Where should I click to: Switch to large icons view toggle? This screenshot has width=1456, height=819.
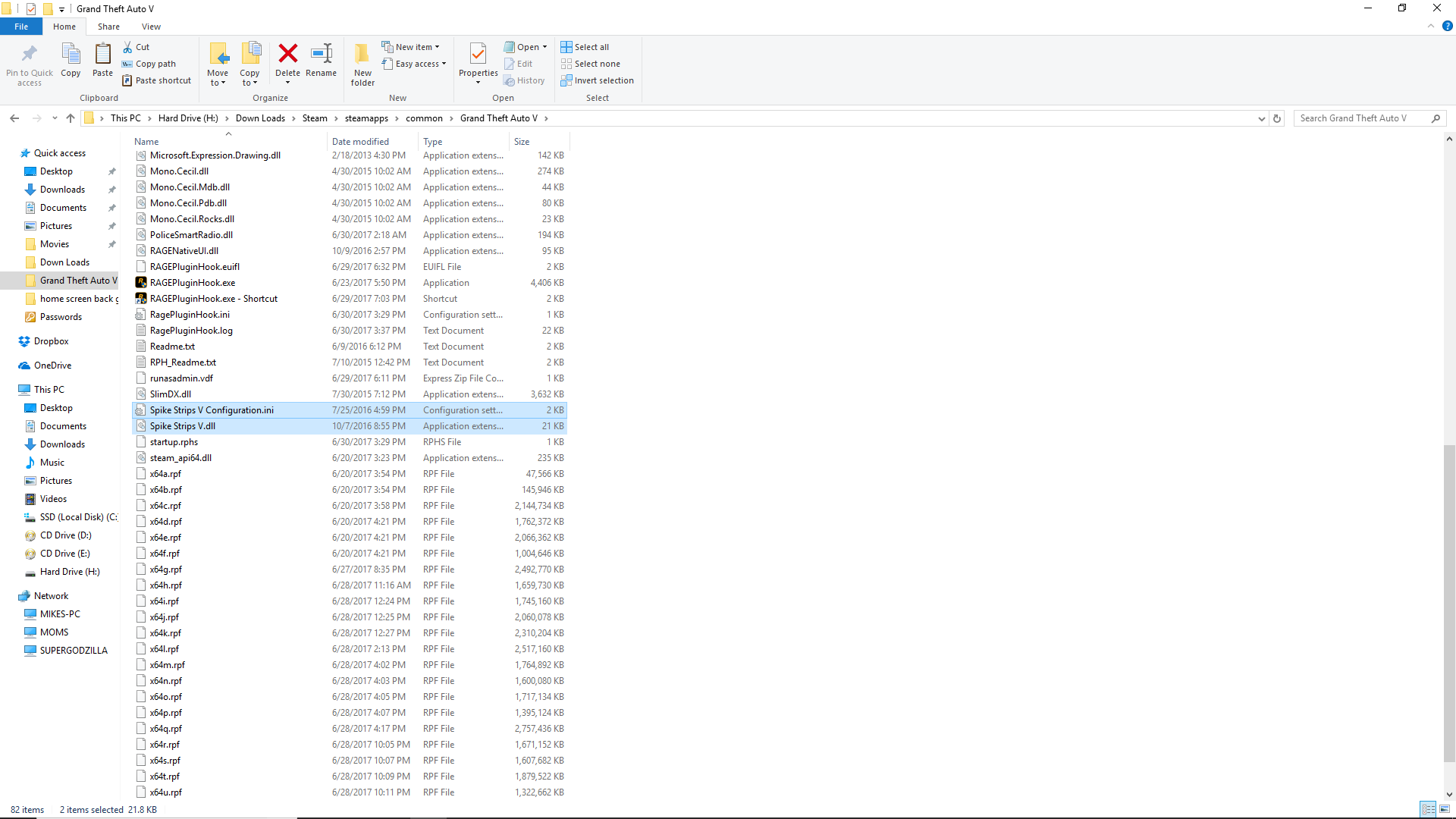(x=1445, y=809)
